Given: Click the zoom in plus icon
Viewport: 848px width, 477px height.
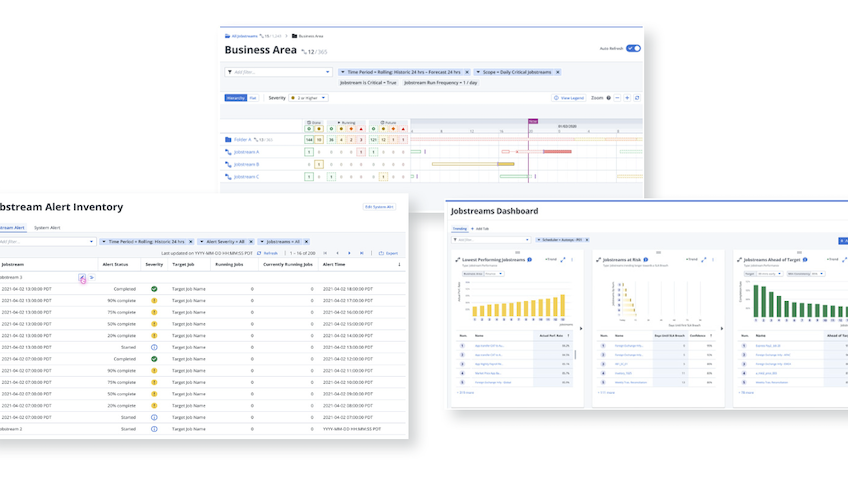Looking at the screenshot, I should pyautogui.click(x=627, y=98).
